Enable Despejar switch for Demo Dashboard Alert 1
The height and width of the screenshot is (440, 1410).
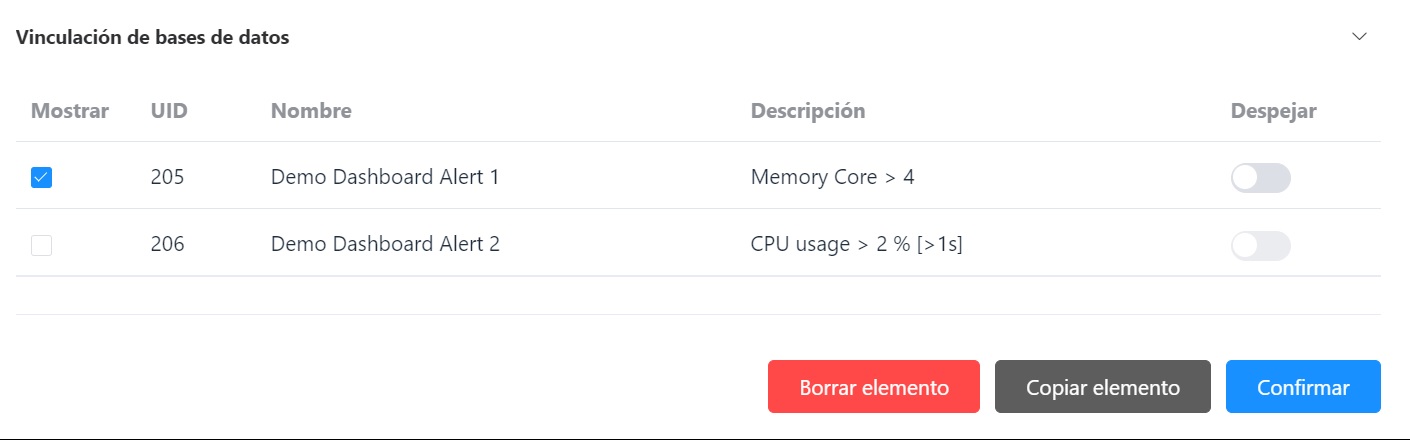[x=1260, y=178]
